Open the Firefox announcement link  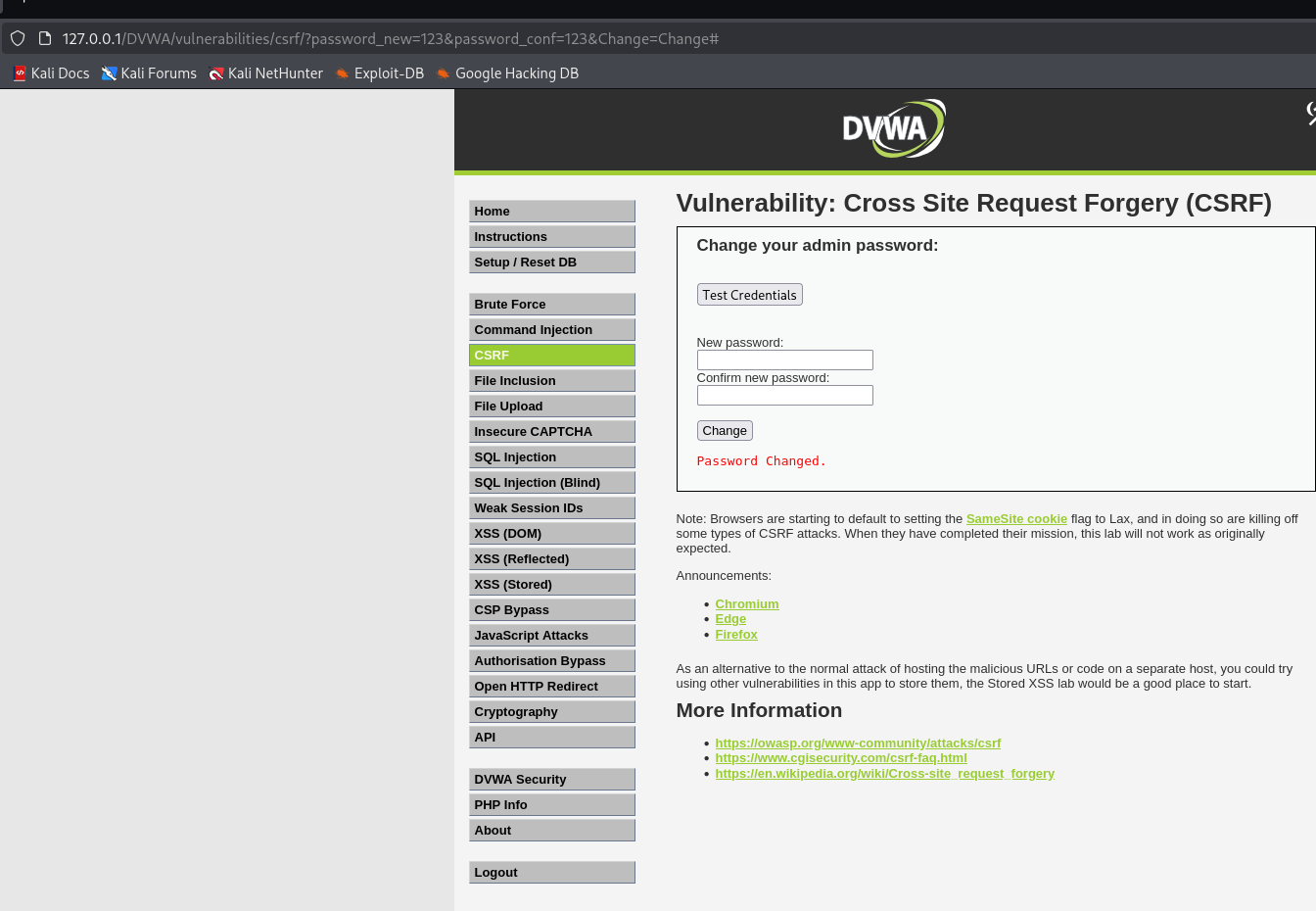pyautogui.click(x=736, y=635)
